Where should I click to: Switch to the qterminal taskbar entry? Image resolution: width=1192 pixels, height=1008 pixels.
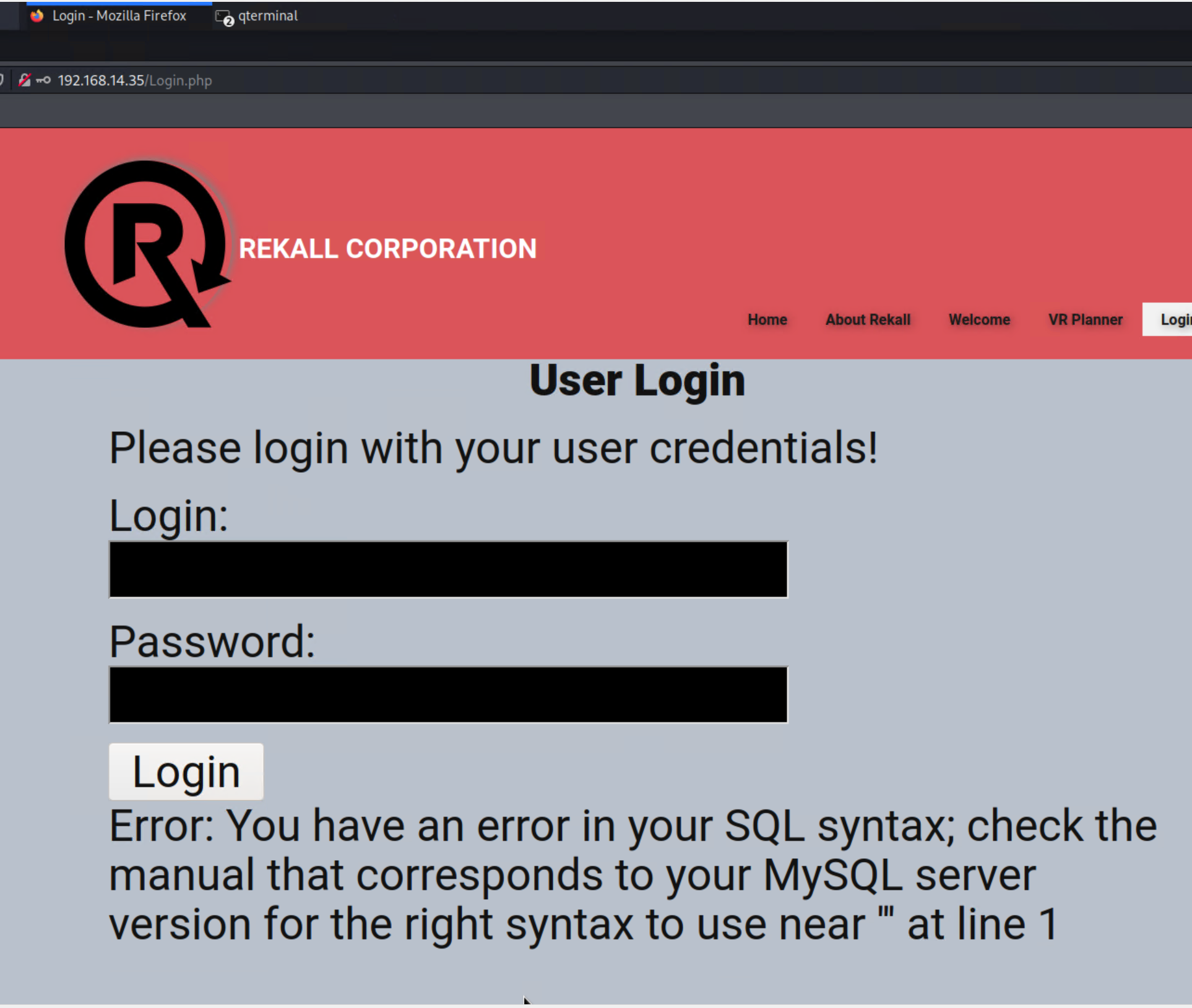click(x=267, y=15)
